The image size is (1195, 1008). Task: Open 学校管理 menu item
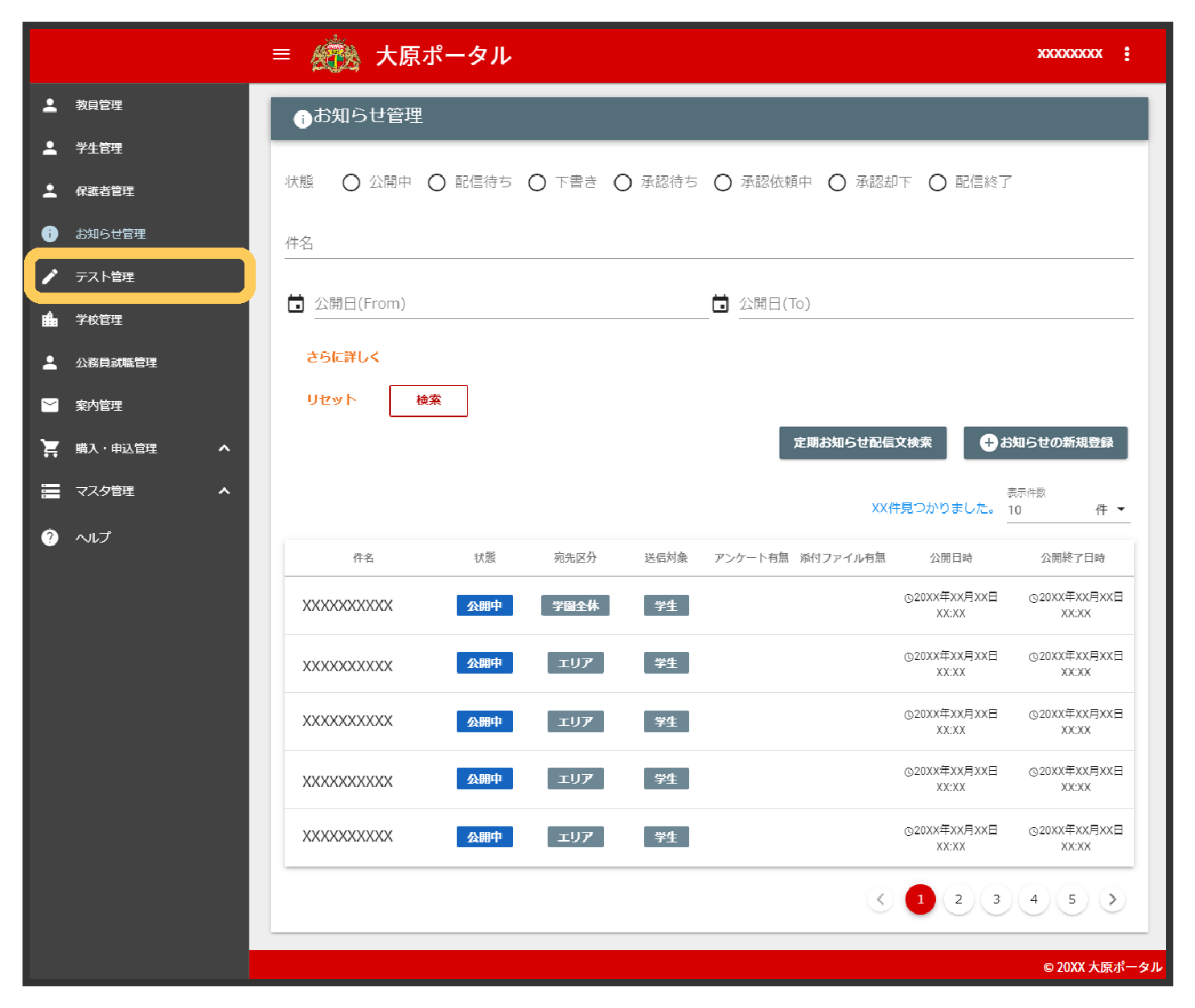point(139,319)
